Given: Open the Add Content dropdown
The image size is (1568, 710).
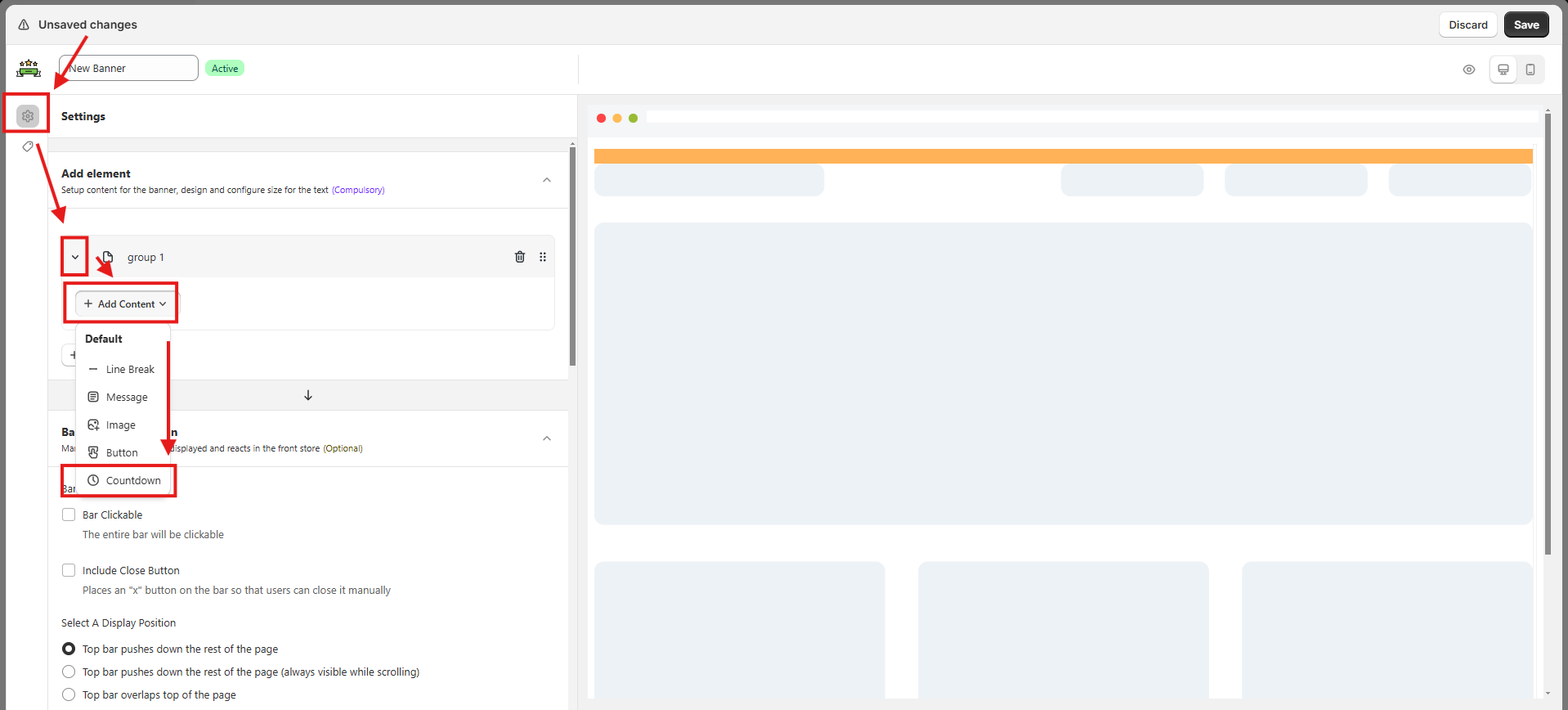Looking at the screenshot, I should click(x=125, y=303).
